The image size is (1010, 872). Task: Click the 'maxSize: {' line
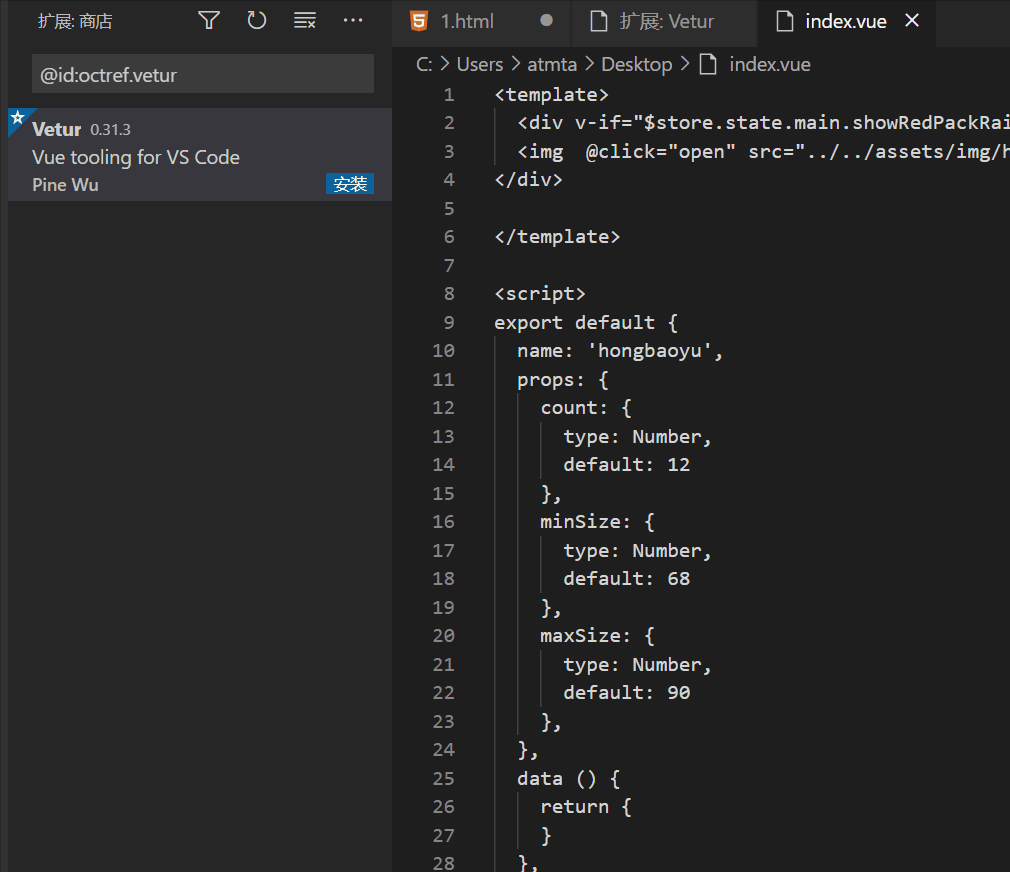(598, 636)
